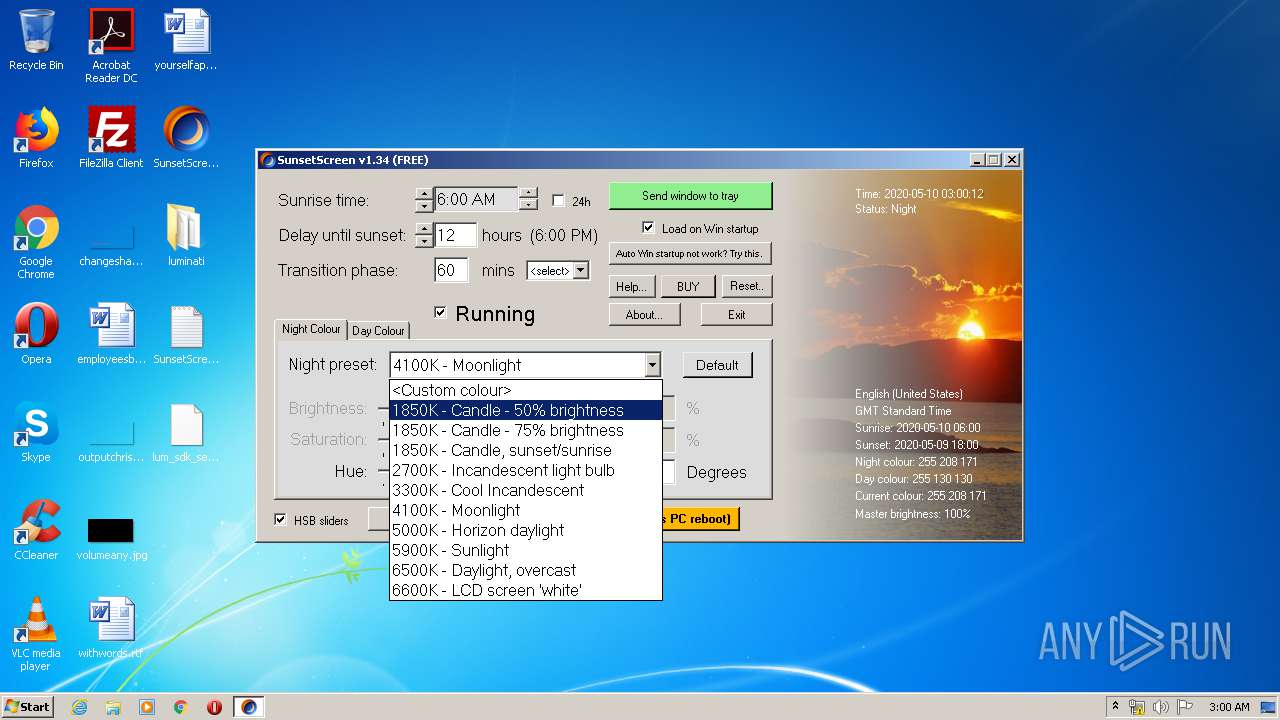This screenshot has width=1280, height=720.
Task: Select 6500K Daylight, overcast preset
Action: 525,570
